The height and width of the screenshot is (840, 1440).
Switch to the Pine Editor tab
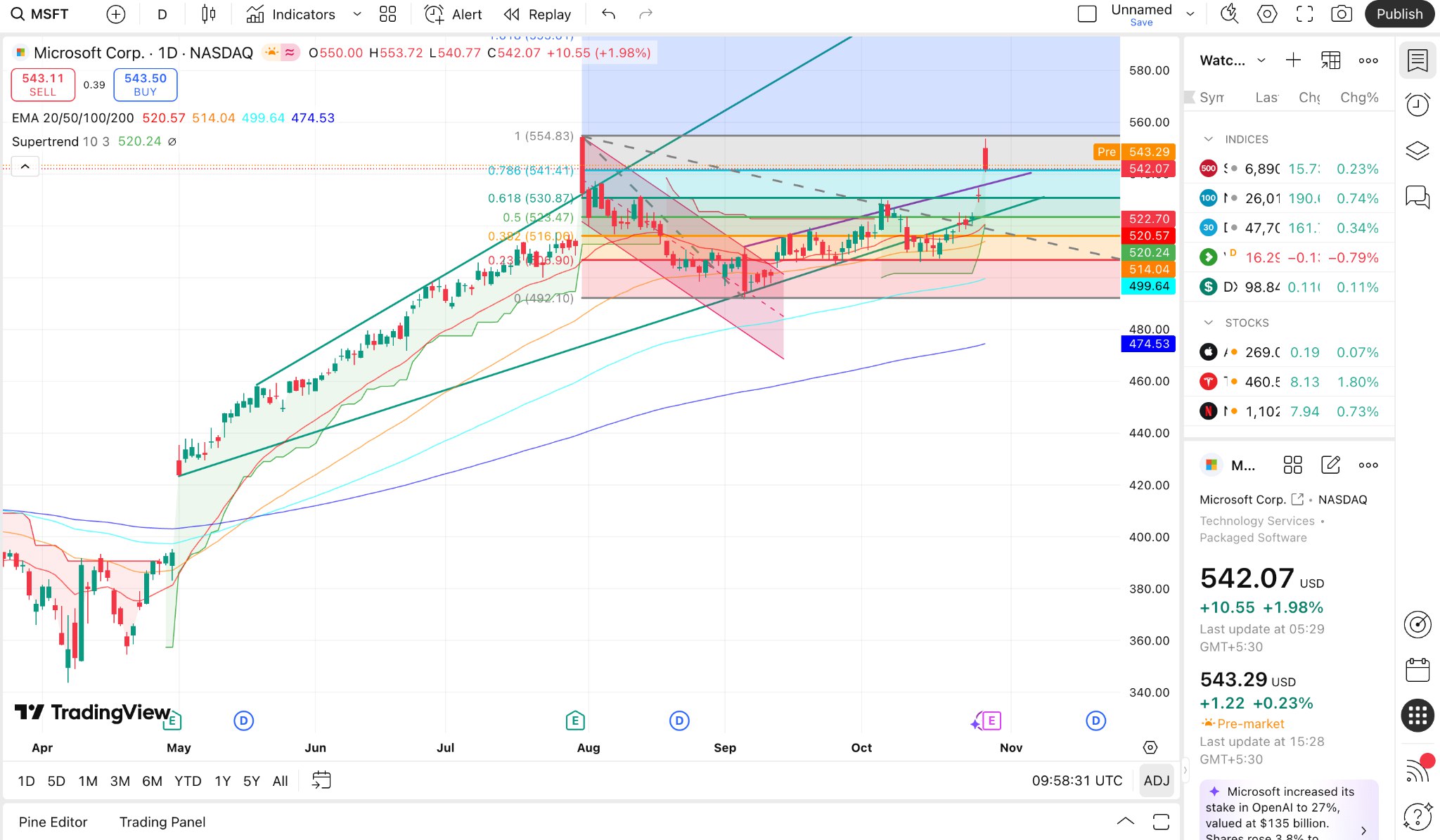53,822
